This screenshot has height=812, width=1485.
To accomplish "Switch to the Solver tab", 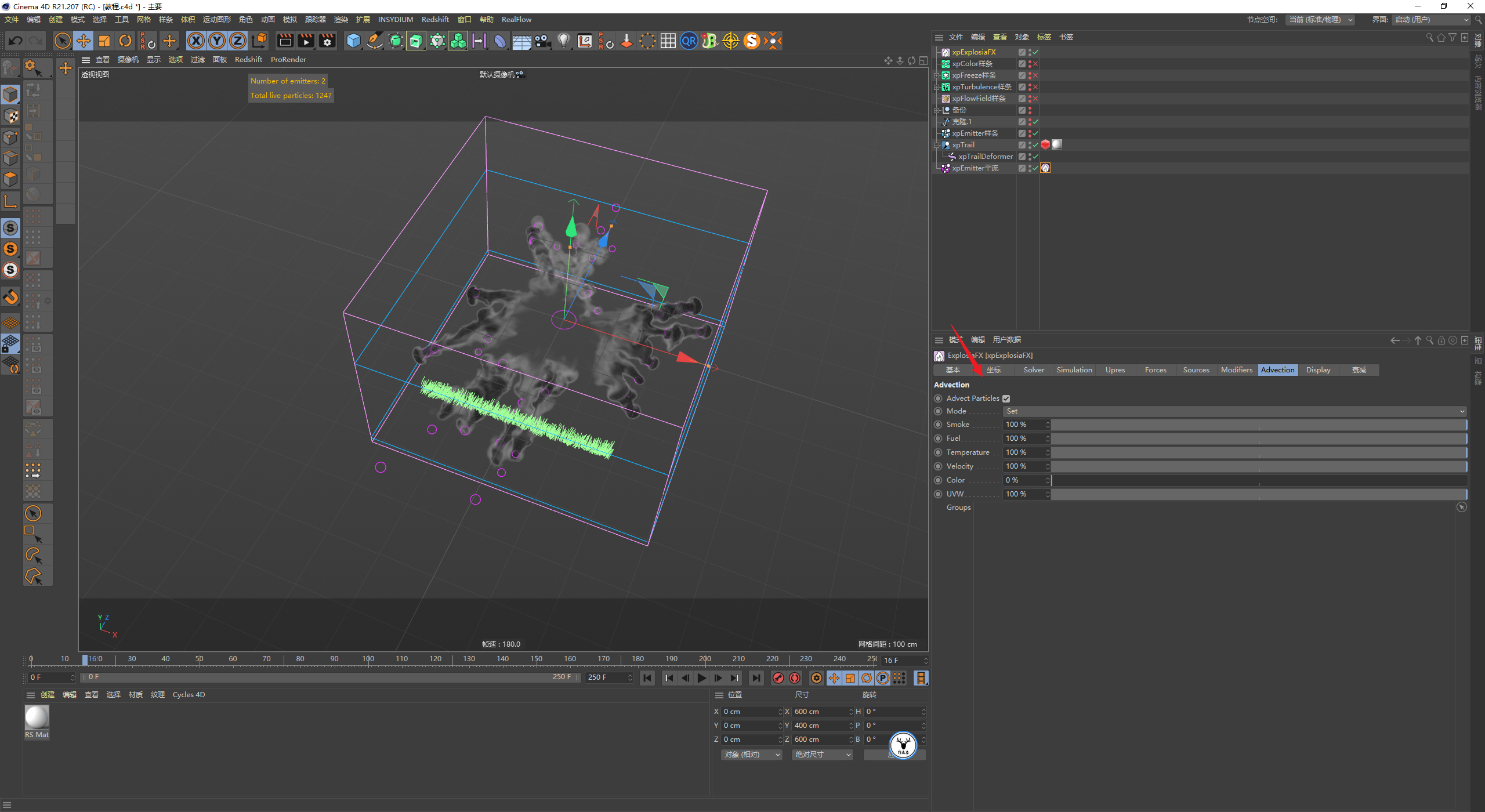I will 1033,370.
